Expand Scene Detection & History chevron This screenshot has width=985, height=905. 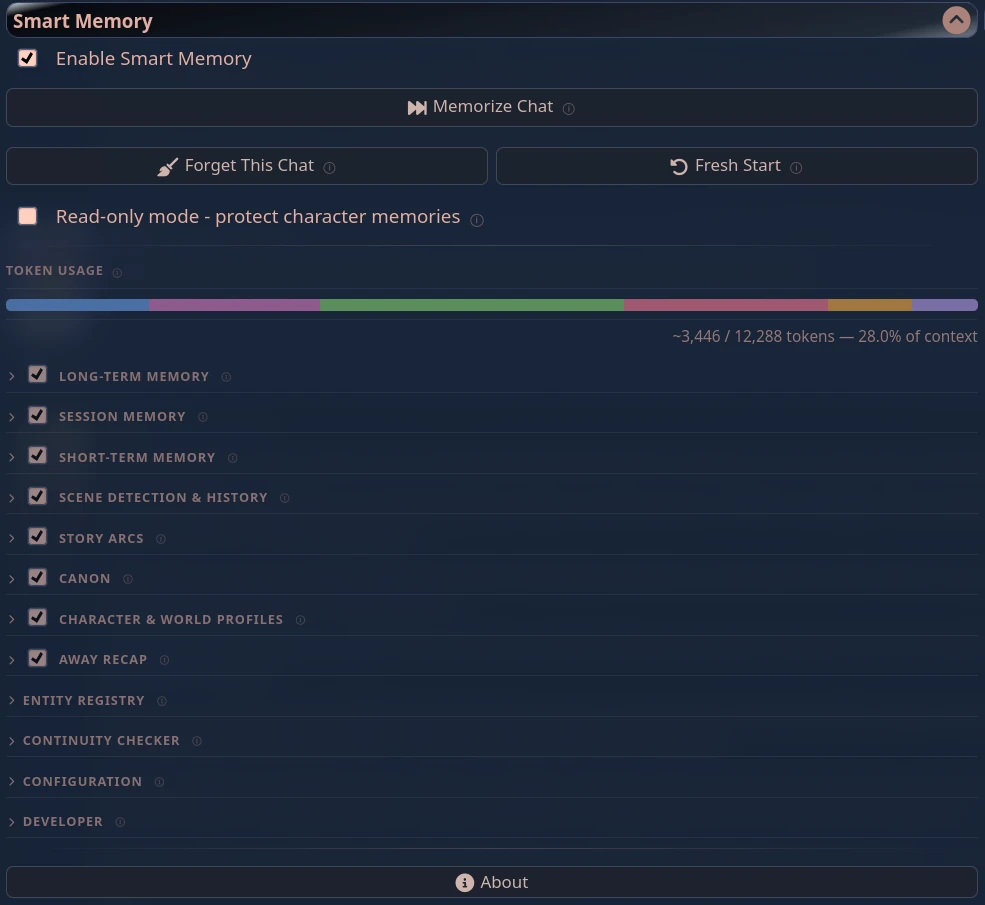[11, 498]
